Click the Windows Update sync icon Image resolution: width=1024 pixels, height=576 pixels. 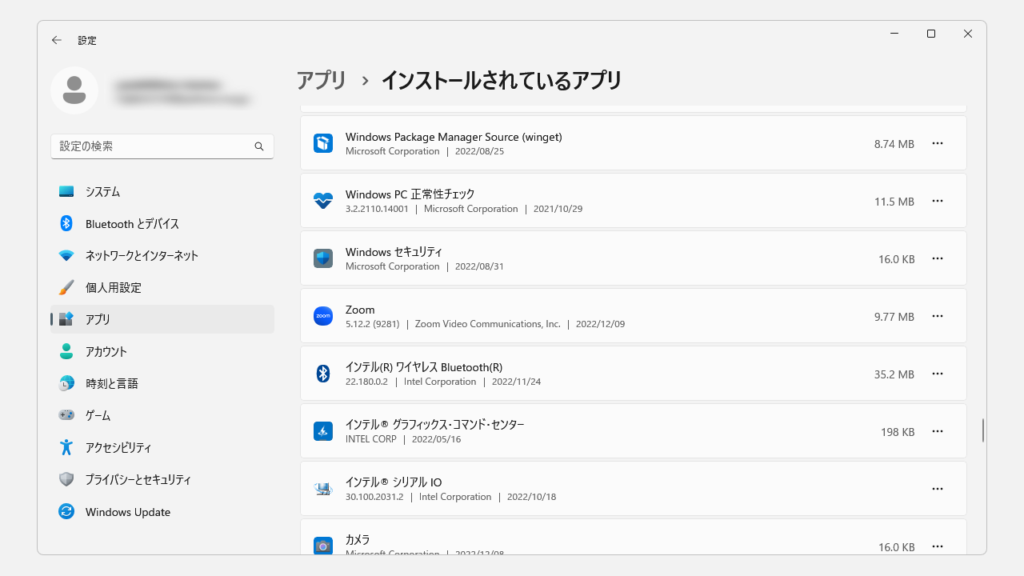click(66, 511)
